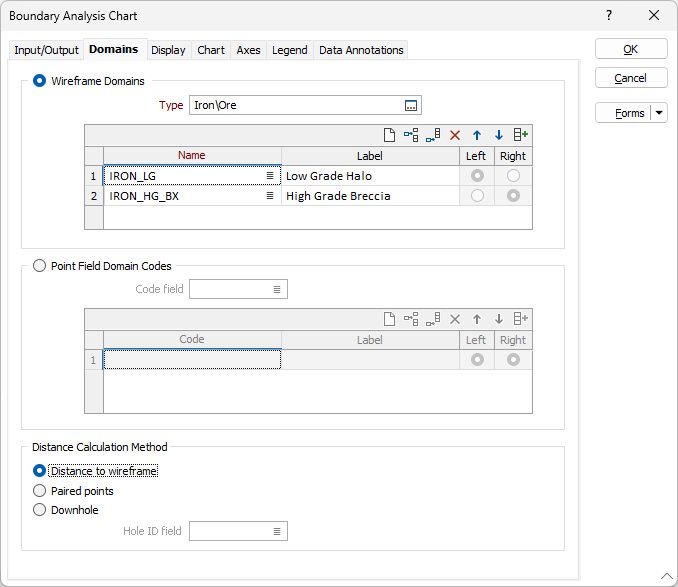Click the Cancel button
Viewport: 678px width, 587px height.
pyautogui.click(x=631, y=78)
